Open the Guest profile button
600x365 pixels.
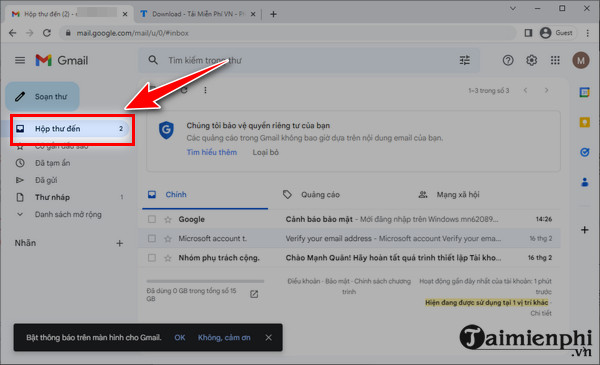[x=556, y=33]
